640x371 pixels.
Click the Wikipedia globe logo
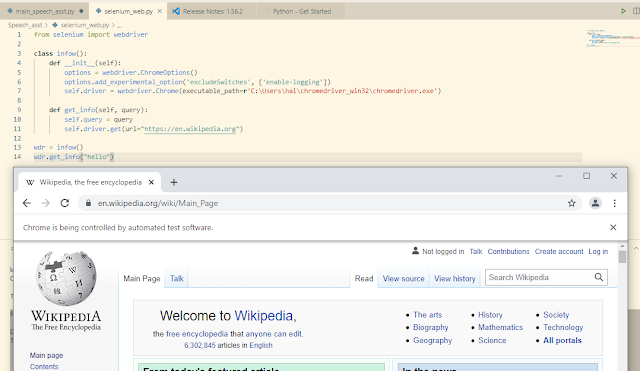tap(66, 279)
